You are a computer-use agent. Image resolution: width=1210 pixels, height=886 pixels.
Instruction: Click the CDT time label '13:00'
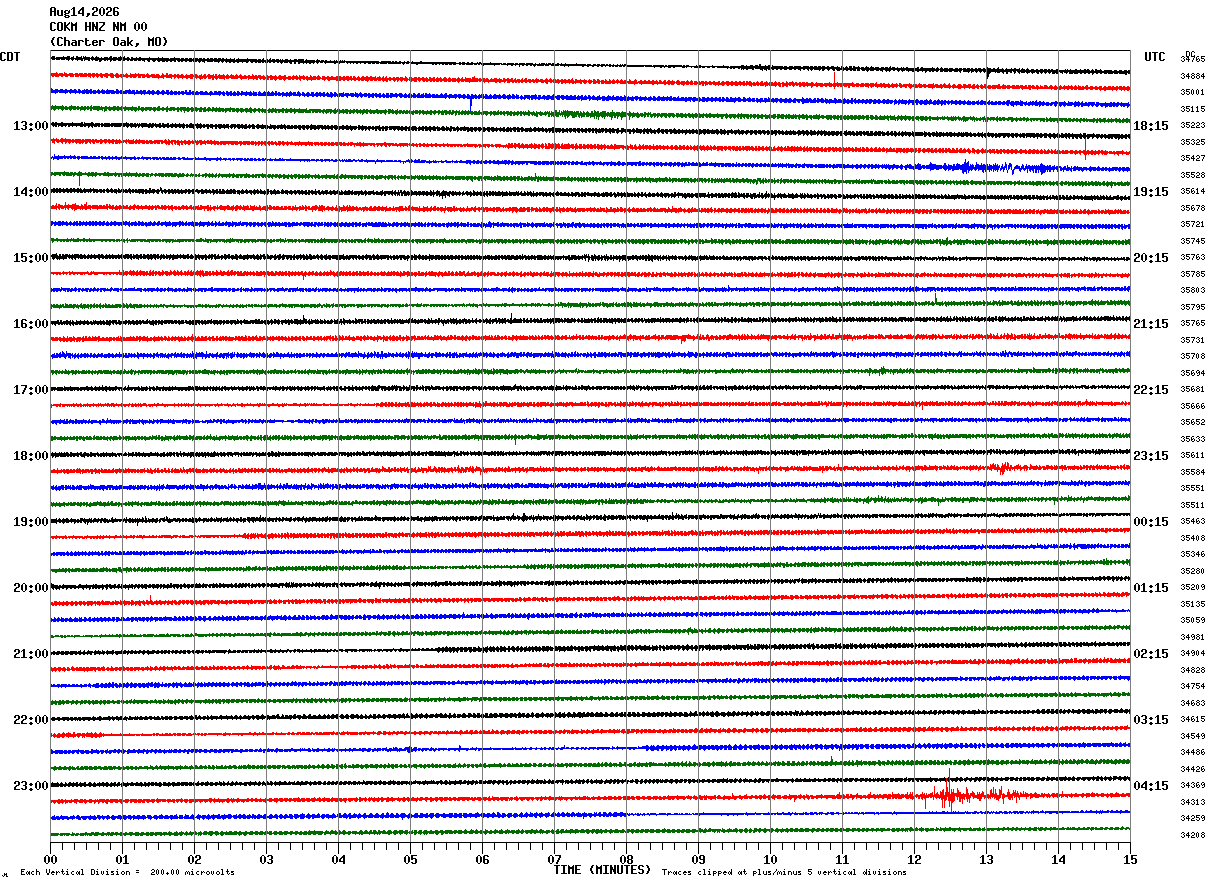tap(30, 126)
